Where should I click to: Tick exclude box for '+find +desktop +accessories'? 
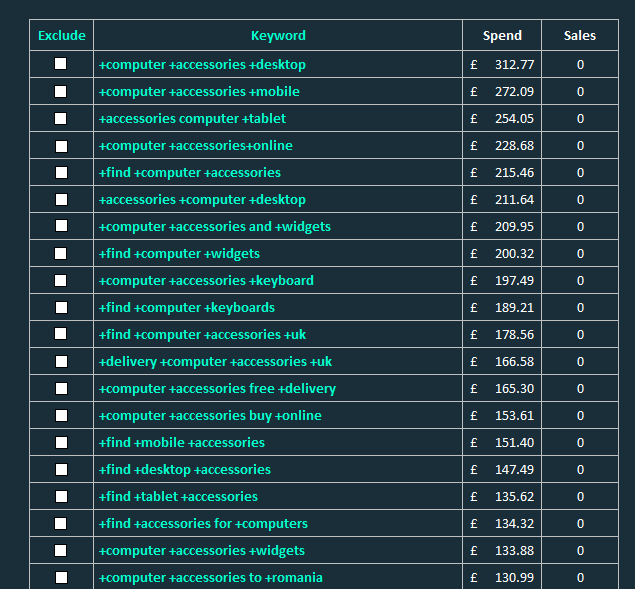pyautogui.click(x=61, y=469)
